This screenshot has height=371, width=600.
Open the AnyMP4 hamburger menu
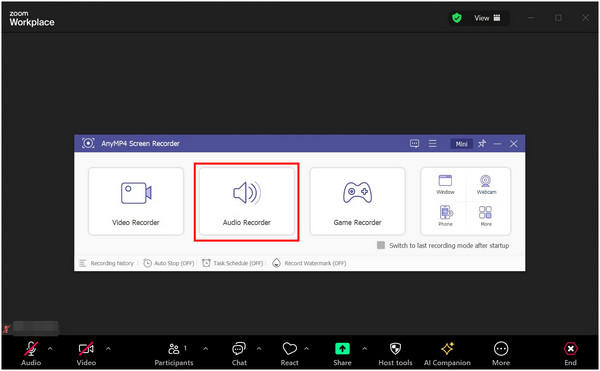click(x=432, y=143)
